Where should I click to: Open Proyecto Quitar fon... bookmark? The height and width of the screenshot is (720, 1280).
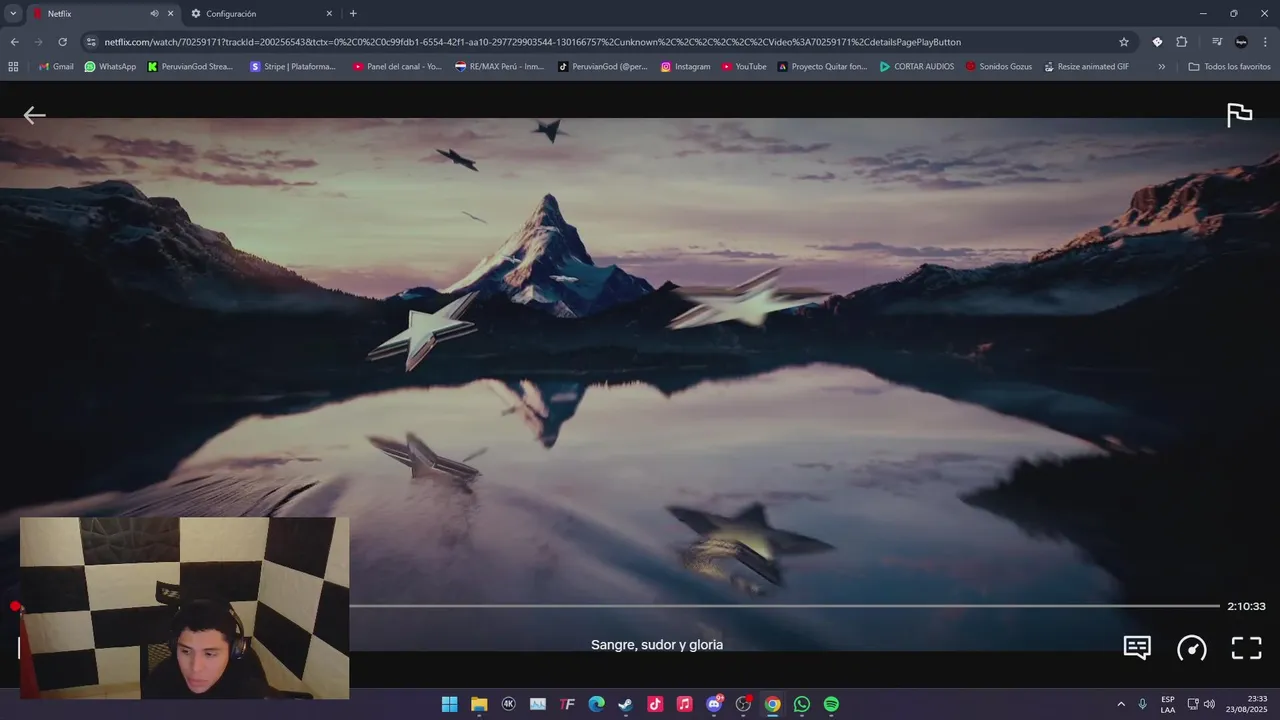tap(822, 67)
